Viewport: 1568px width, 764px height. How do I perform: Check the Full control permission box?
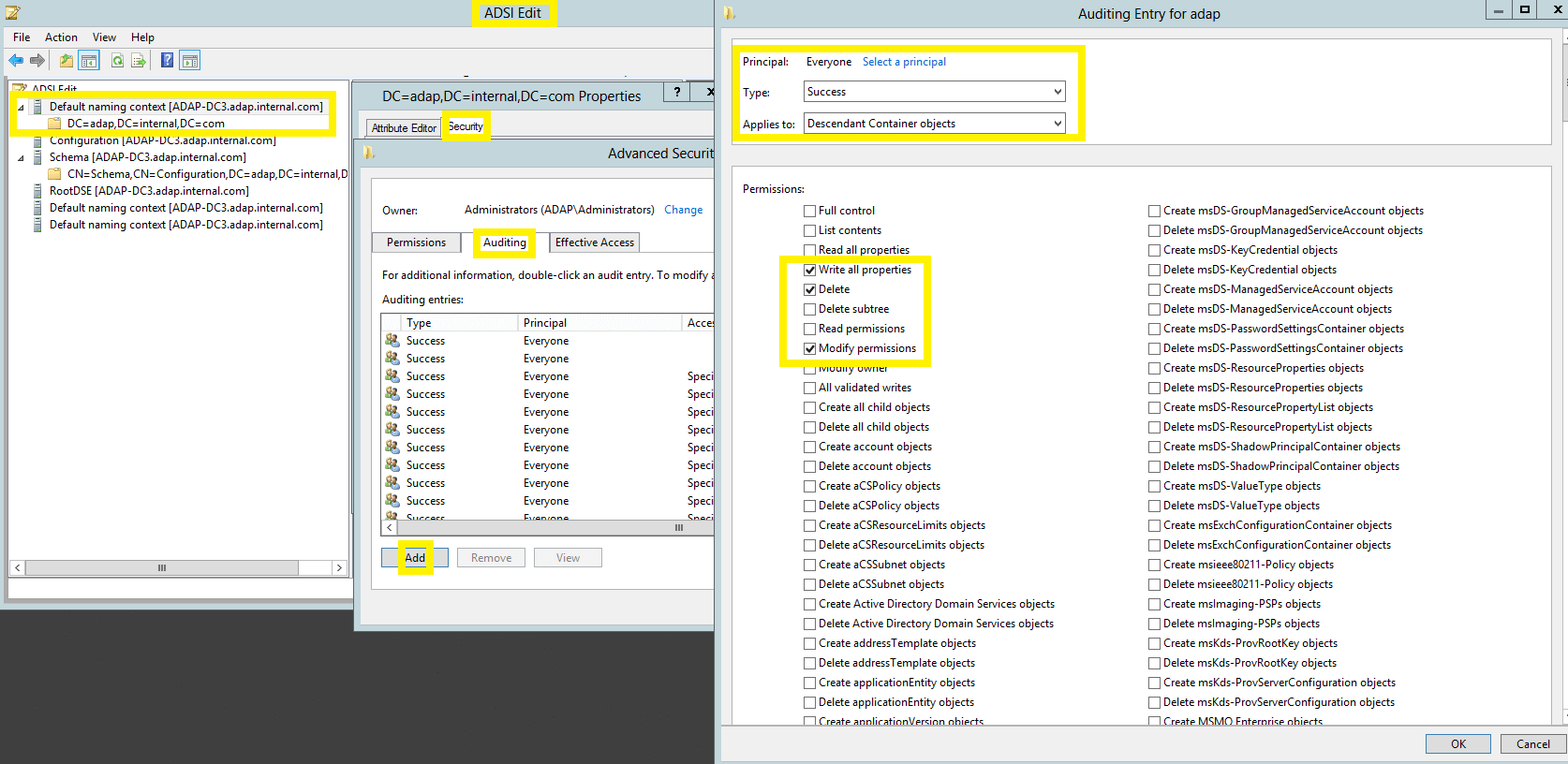(x=809, y=211)
